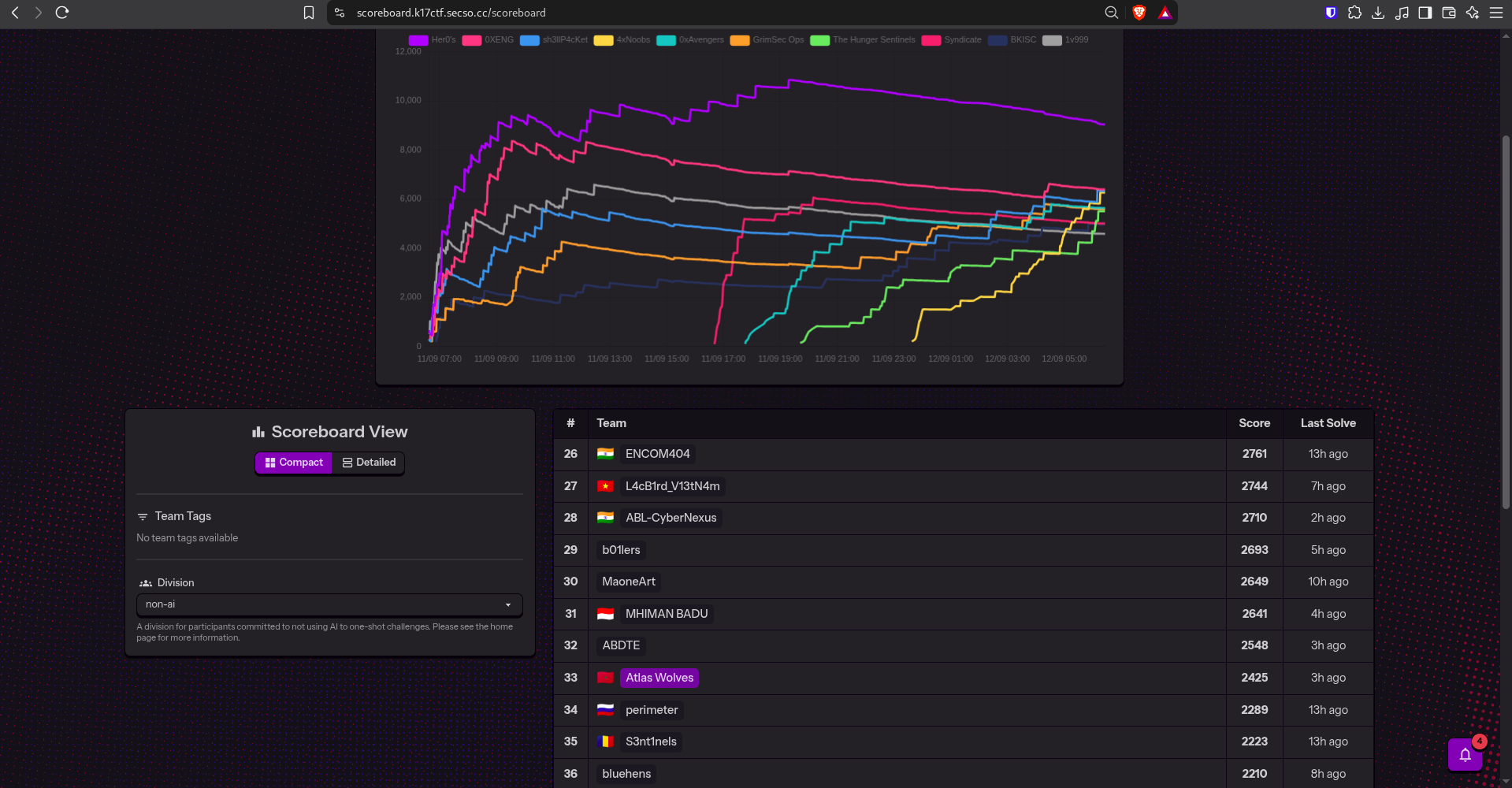Toggle the browser sidebar panel
Image resolution: width=1512 pixels, height=788 pixels.
coord(1425,13)
